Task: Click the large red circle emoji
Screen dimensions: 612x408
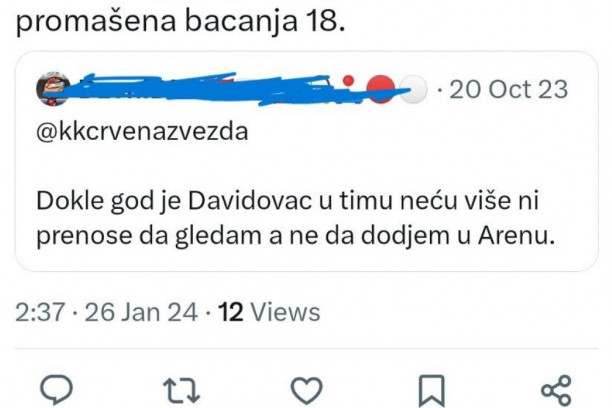Action: click(381, 89)
